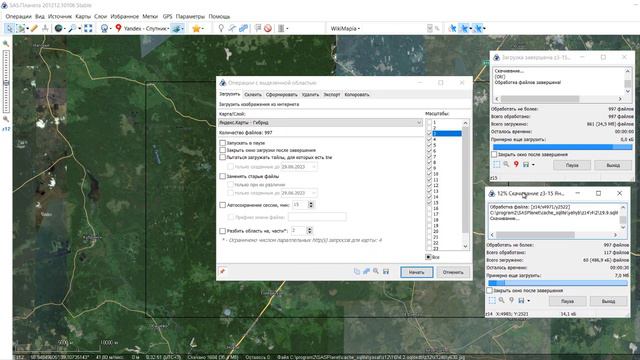Viewport: 640px width, 360px height.
Task: Switch to the Экспорт tab
Action: (x=331, y=94)
